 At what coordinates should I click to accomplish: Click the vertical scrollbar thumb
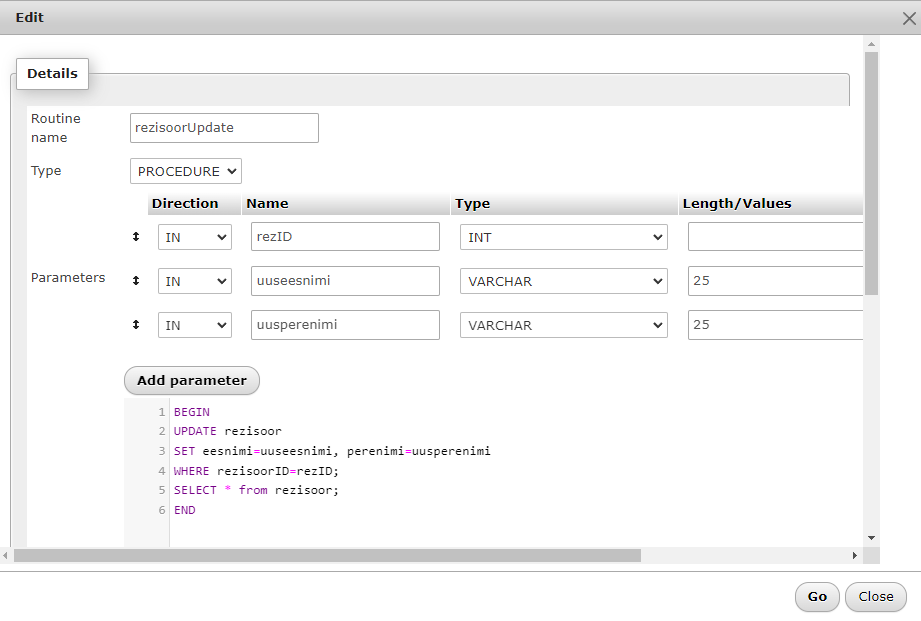(x=872, y=173)
